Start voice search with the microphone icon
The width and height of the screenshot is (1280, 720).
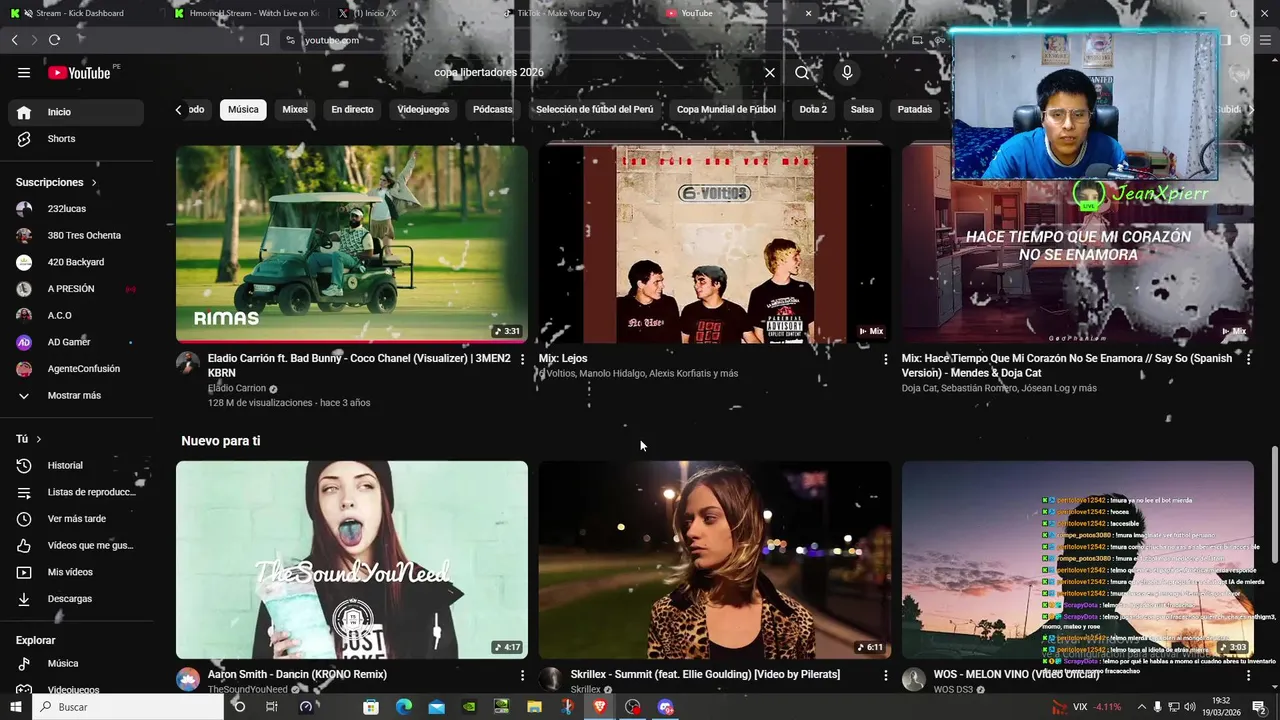pos(847,72)
